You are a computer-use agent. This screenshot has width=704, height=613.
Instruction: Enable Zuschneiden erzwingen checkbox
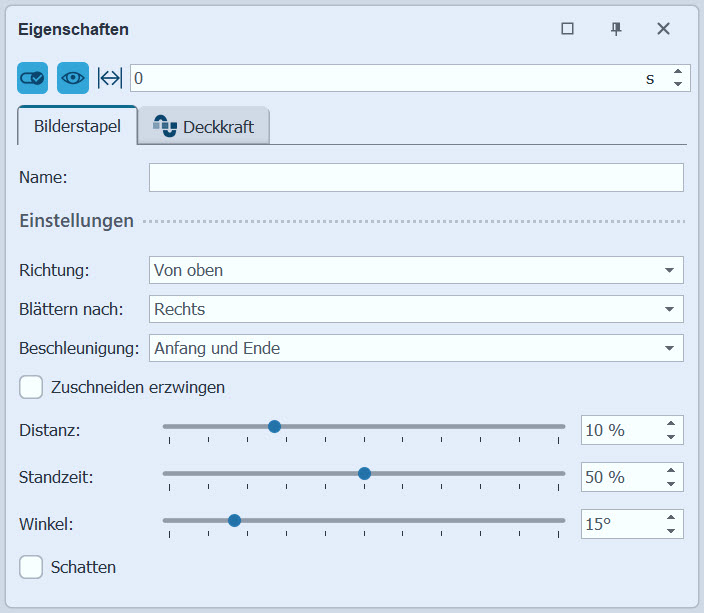point(31,387)
